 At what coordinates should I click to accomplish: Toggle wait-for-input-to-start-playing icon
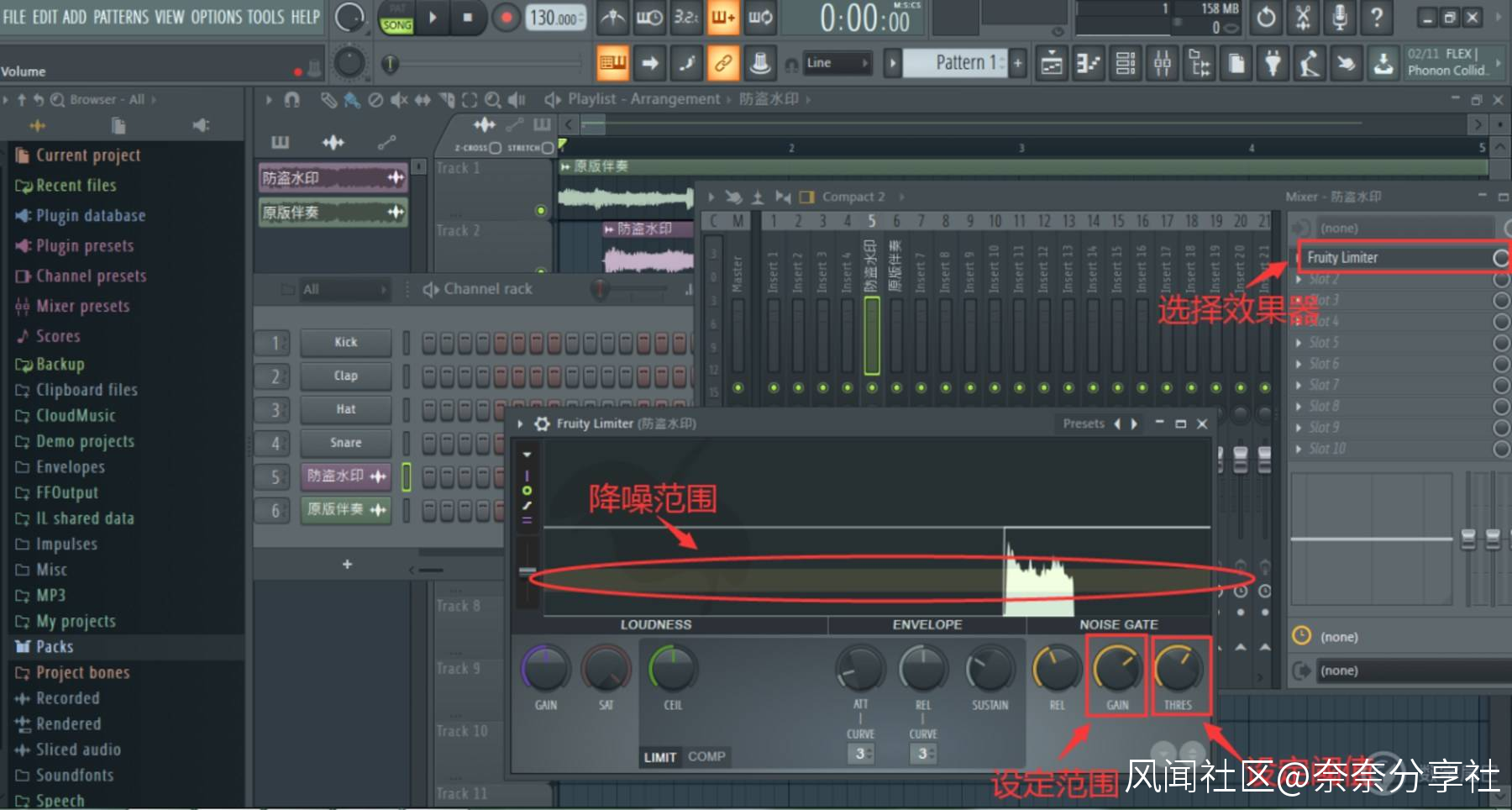tap(649, 18)
